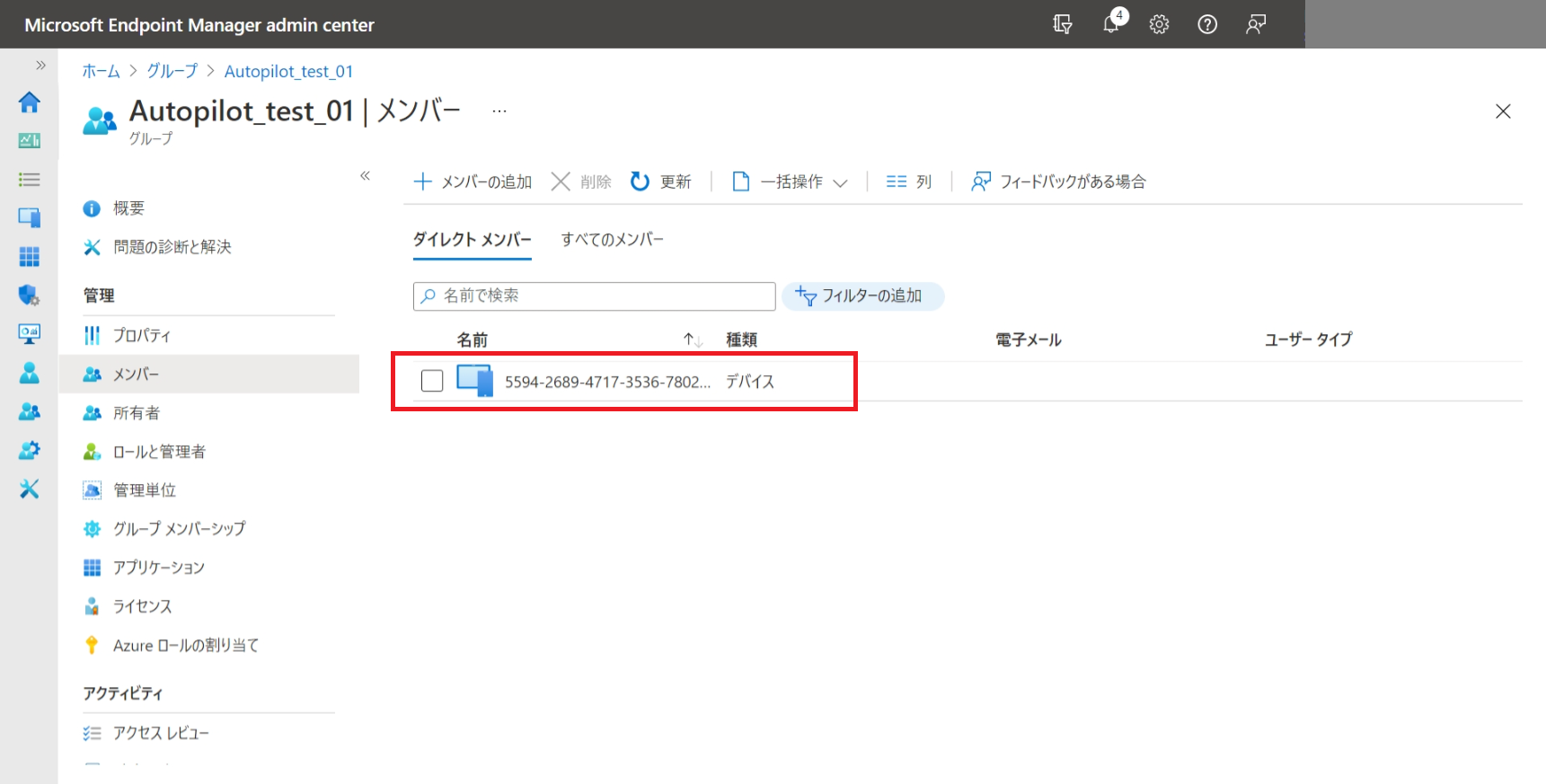1546x784 pixels.
Task: Click the 種類 column header
Action: click(x=742, y=339)
